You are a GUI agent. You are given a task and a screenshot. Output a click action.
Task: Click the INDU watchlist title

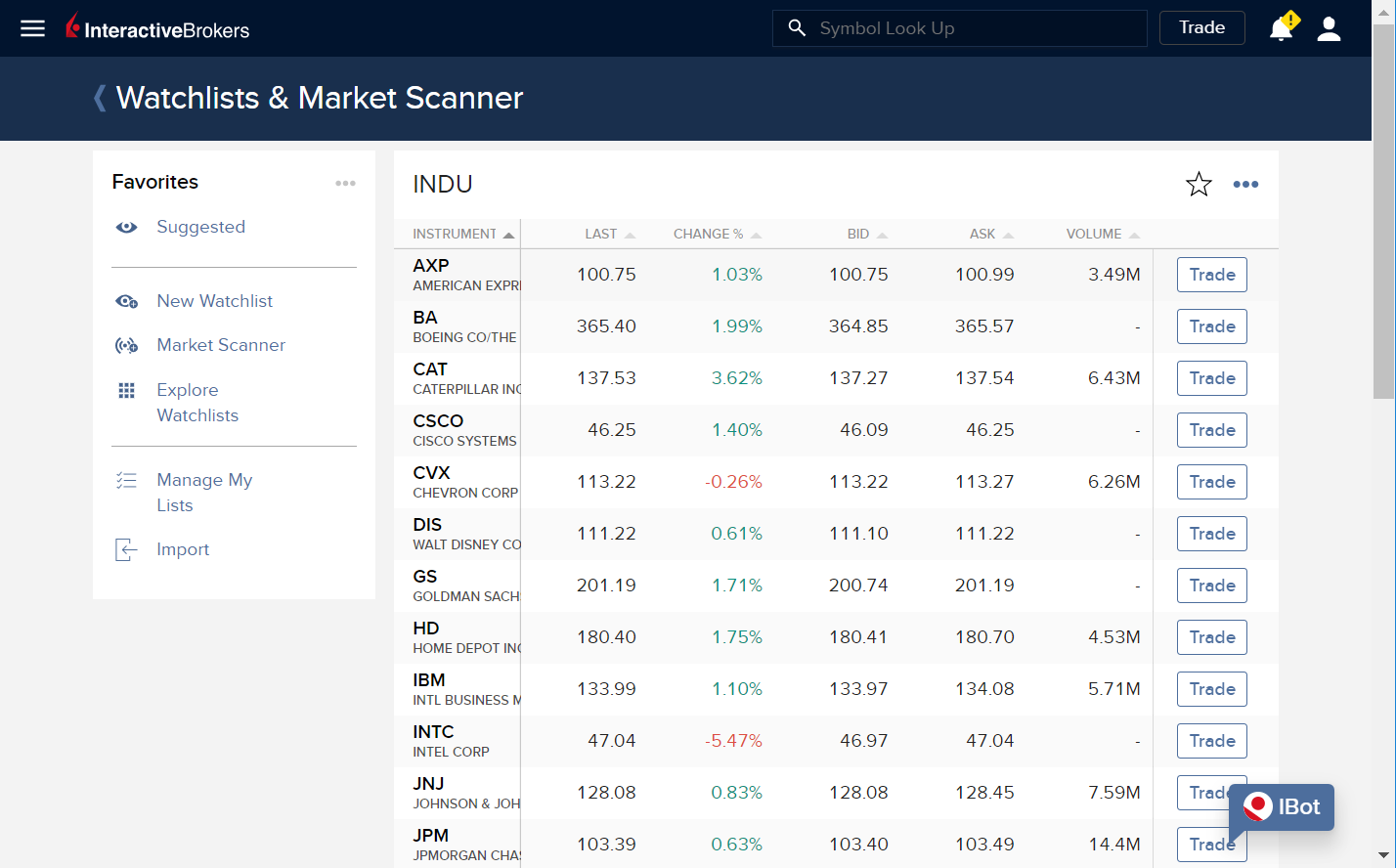click(443, 184)
